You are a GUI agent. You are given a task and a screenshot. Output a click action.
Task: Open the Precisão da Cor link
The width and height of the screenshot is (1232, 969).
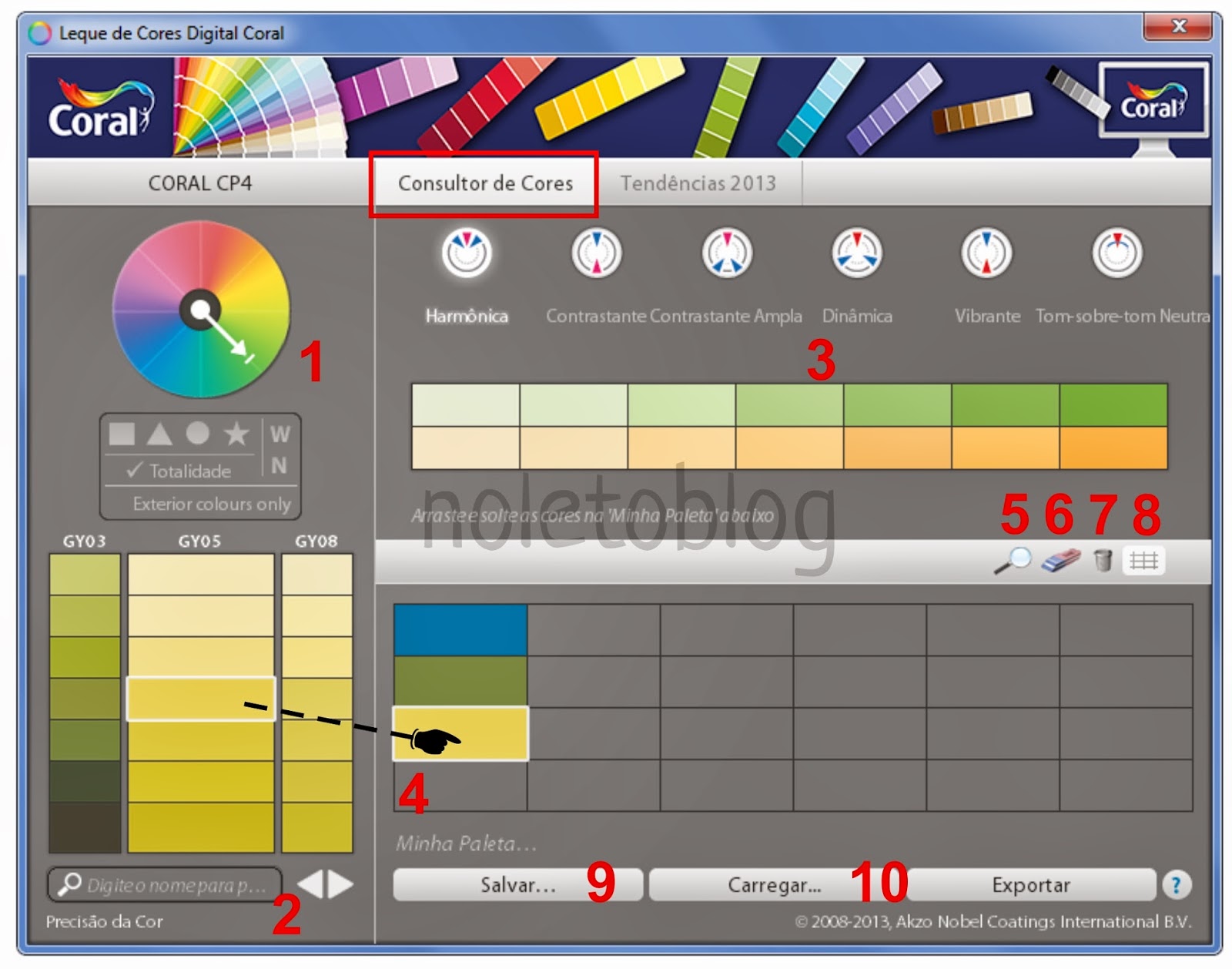[x=104, y=921]
